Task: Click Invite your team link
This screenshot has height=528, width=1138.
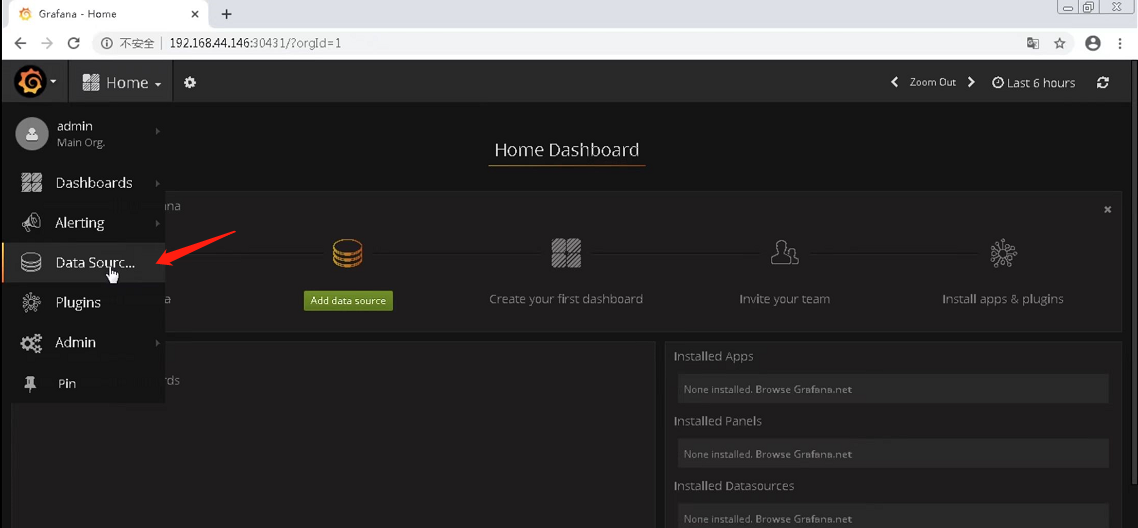Action: [x=785, y=299]
